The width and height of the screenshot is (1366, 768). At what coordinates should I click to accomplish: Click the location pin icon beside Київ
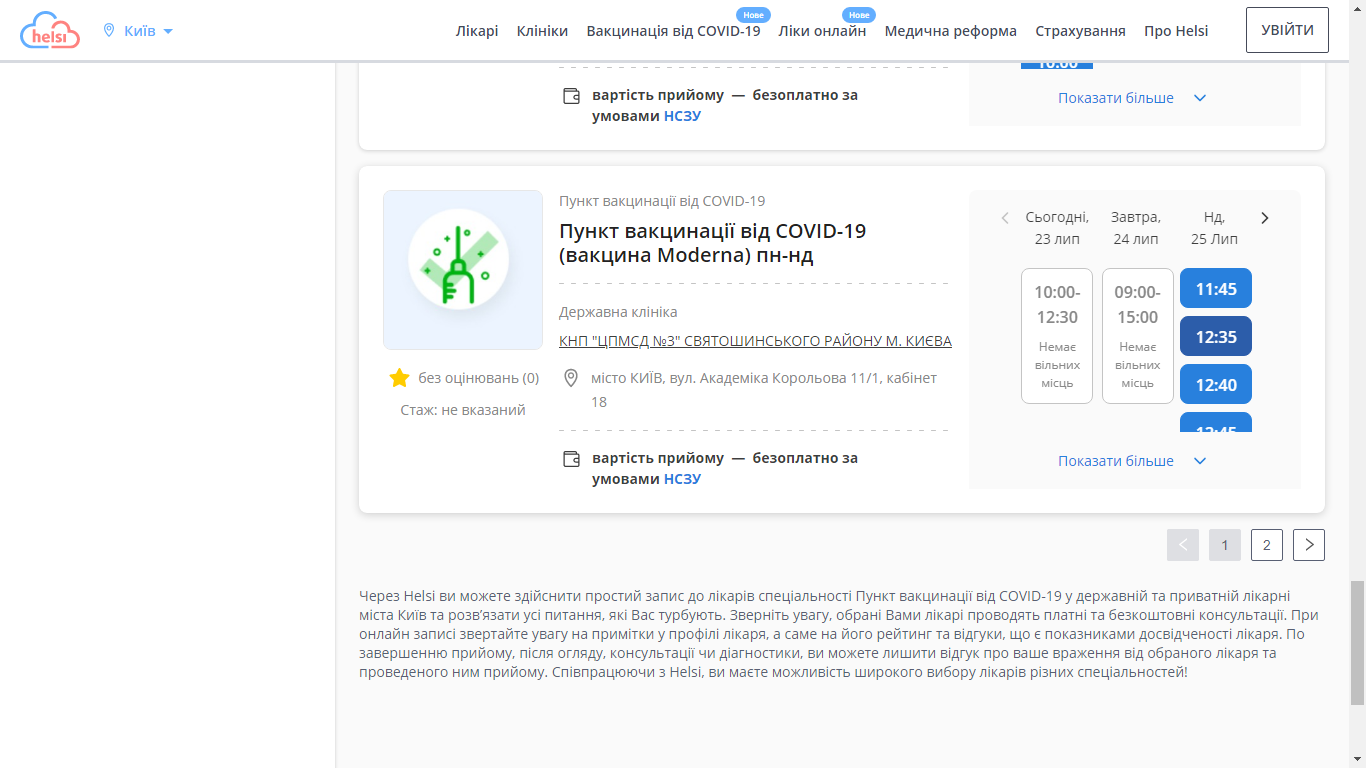(109, 31)
